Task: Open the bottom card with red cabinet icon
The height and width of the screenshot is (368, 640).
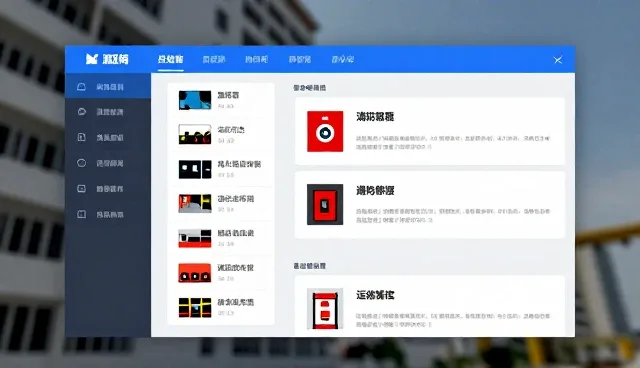Action: 430,306
